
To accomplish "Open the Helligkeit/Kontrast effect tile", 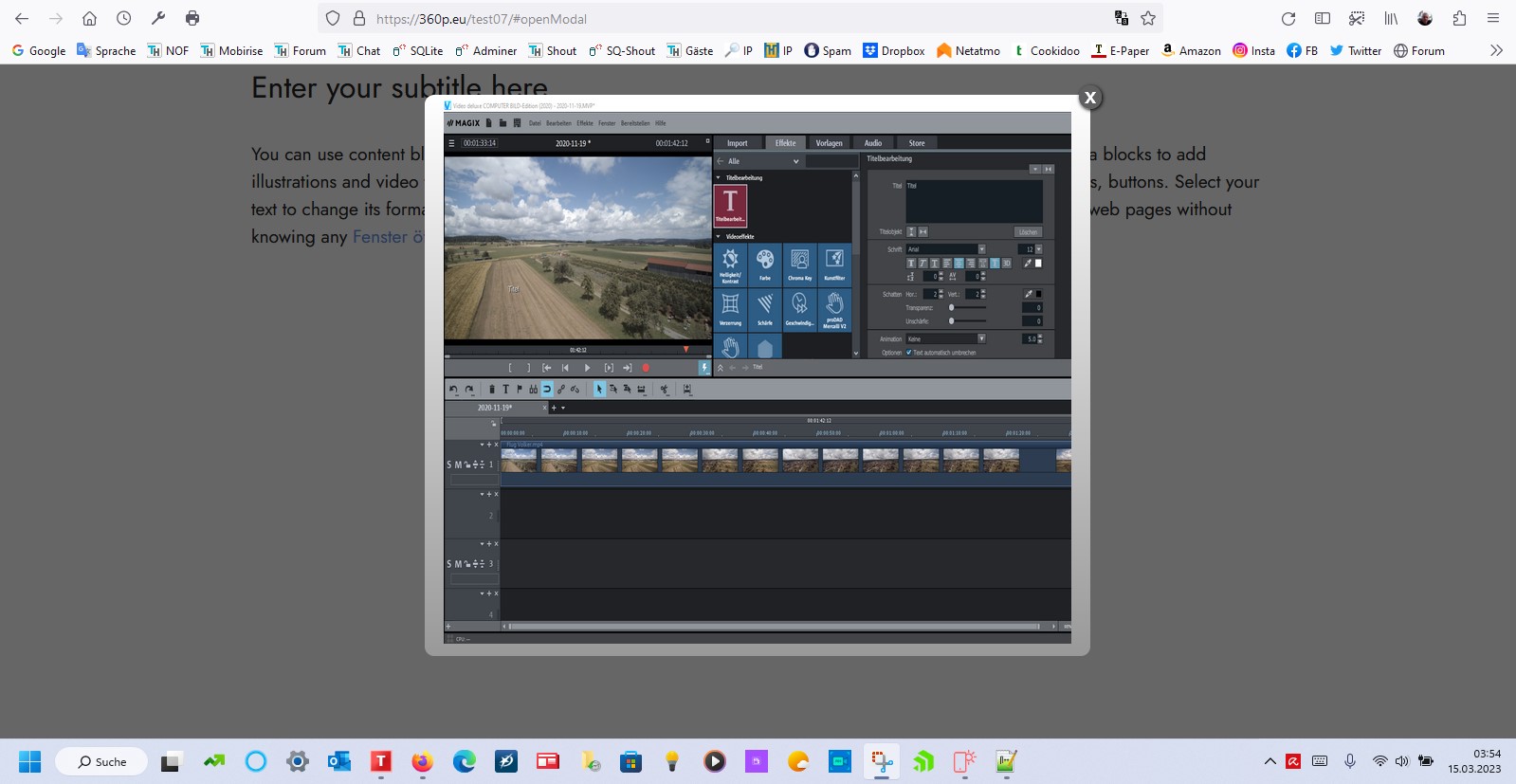I will [x=730, y=264].
